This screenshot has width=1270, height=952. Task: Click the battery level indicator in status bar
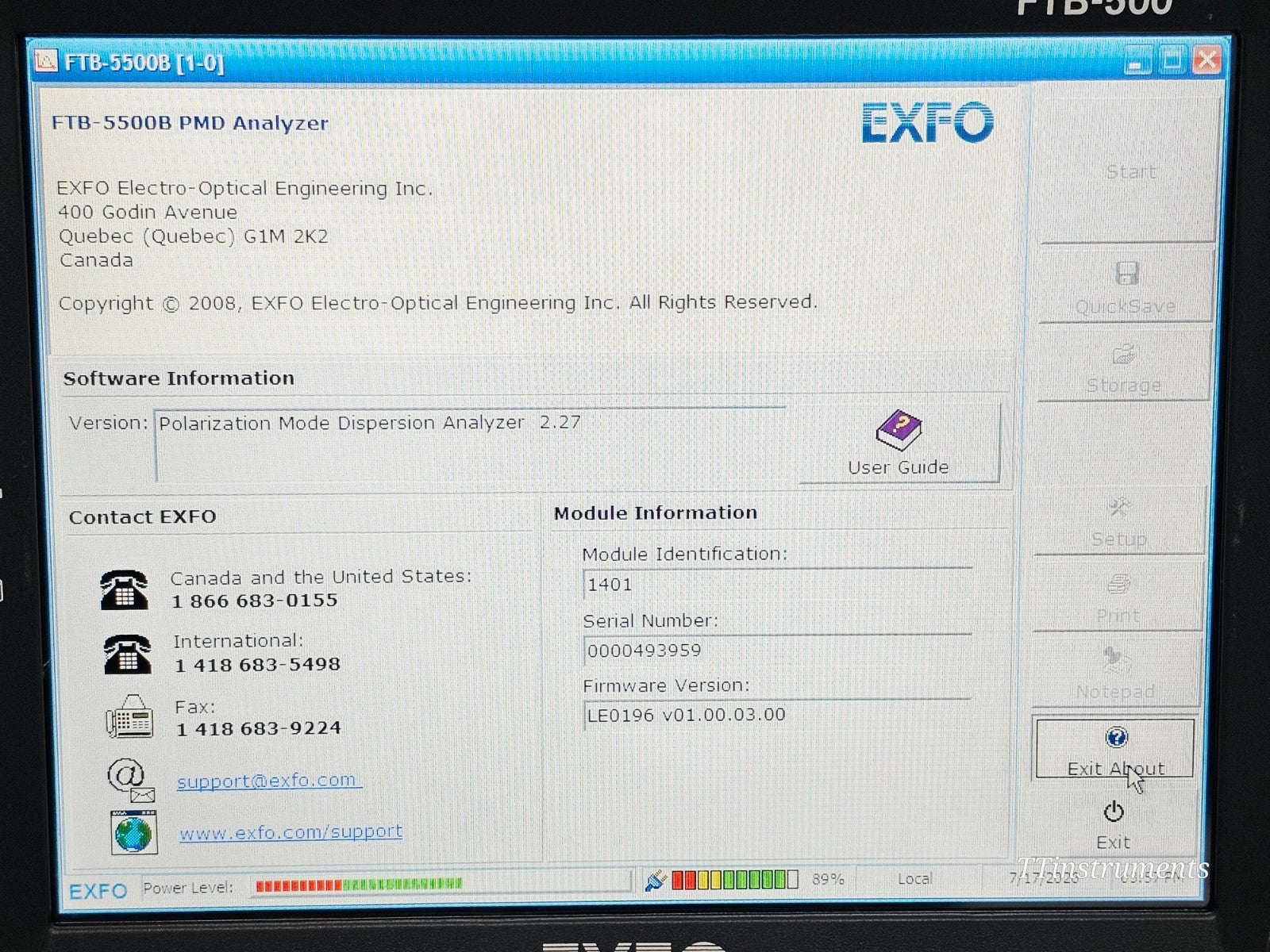point(735,879)
